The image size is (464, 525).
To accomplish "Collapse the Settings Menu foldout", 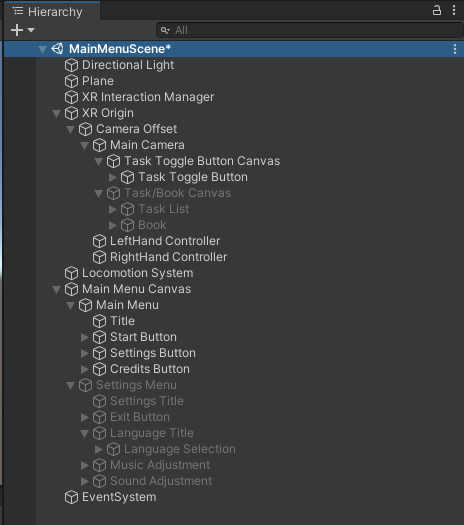I will tap(70, 386).
